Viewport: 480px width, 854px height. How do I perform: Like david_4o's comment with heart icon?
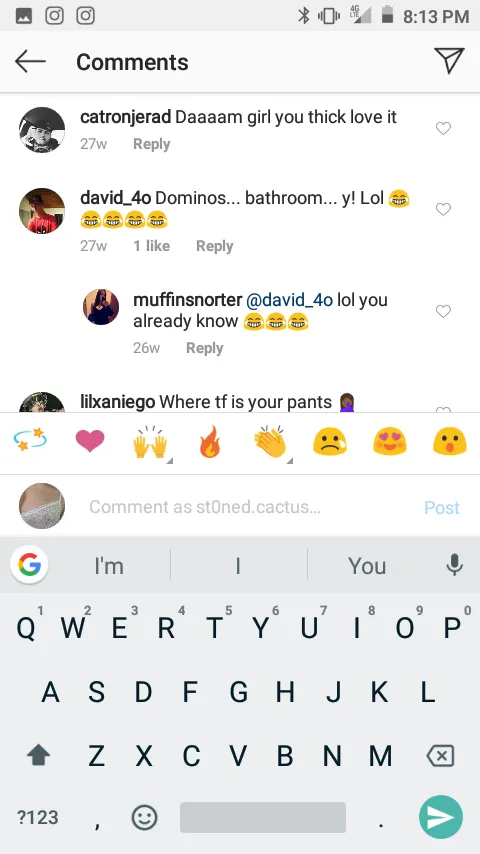click(x=443, y=209)
